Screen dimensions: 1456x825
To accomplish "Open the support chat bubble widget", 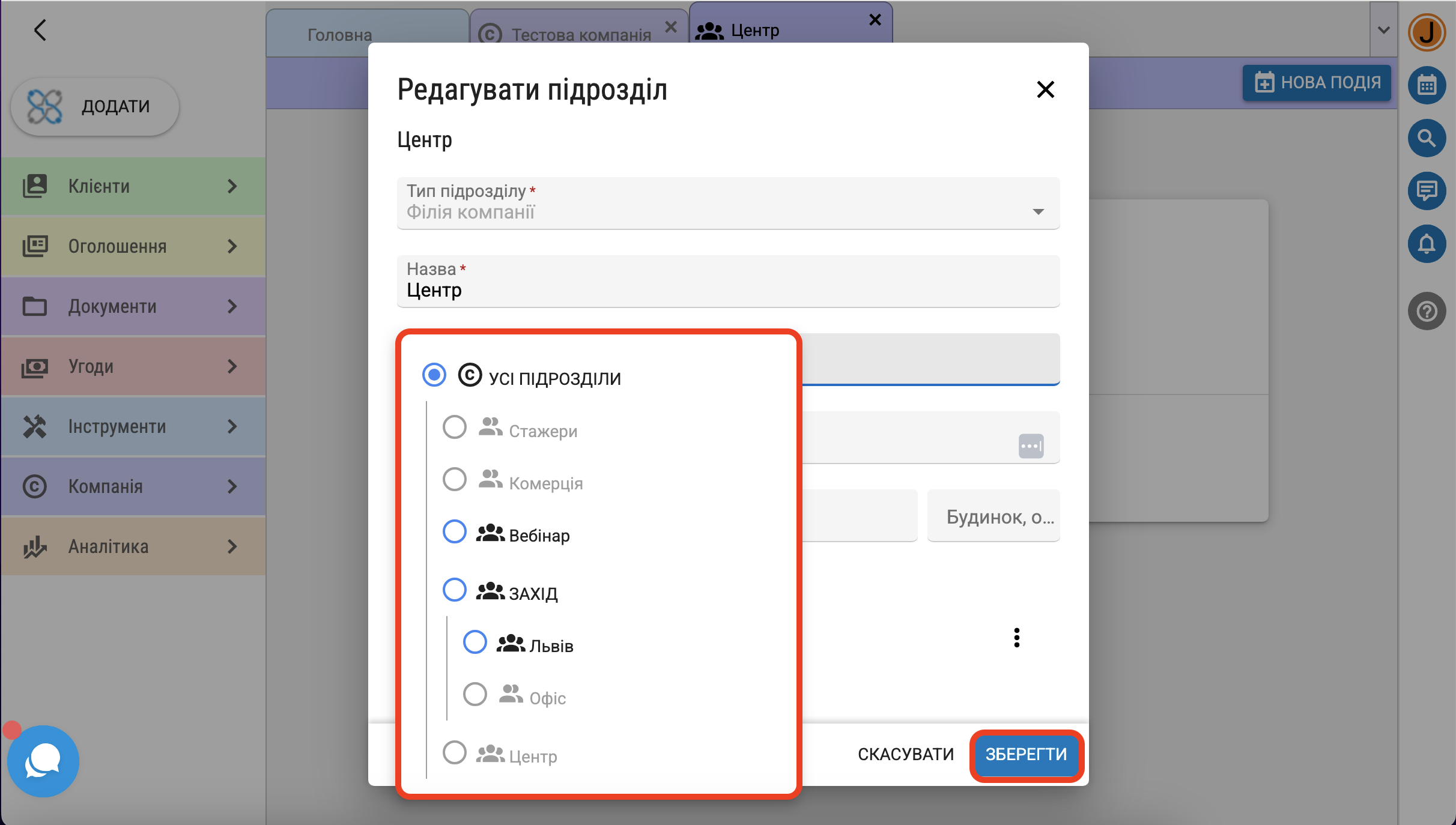I will point(43,761).
